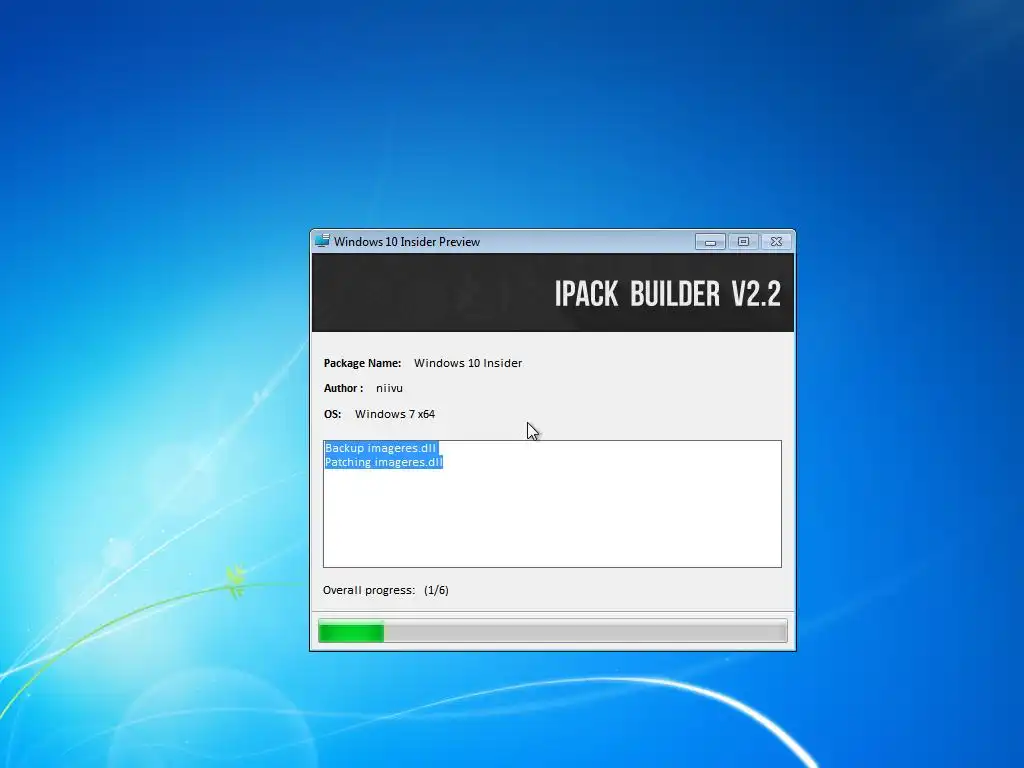Minimize the Windows 10 Insider Preview window

[710, 242]
